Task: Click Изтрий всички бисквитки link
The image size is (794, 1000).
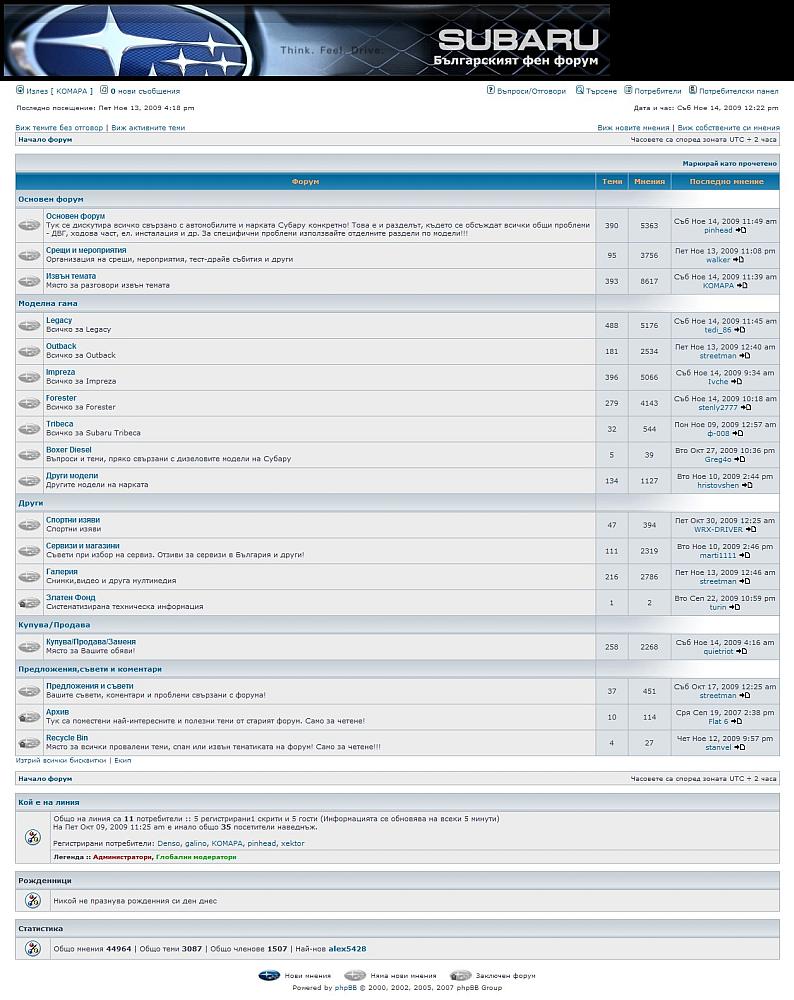Action: [x=61, y=761]
